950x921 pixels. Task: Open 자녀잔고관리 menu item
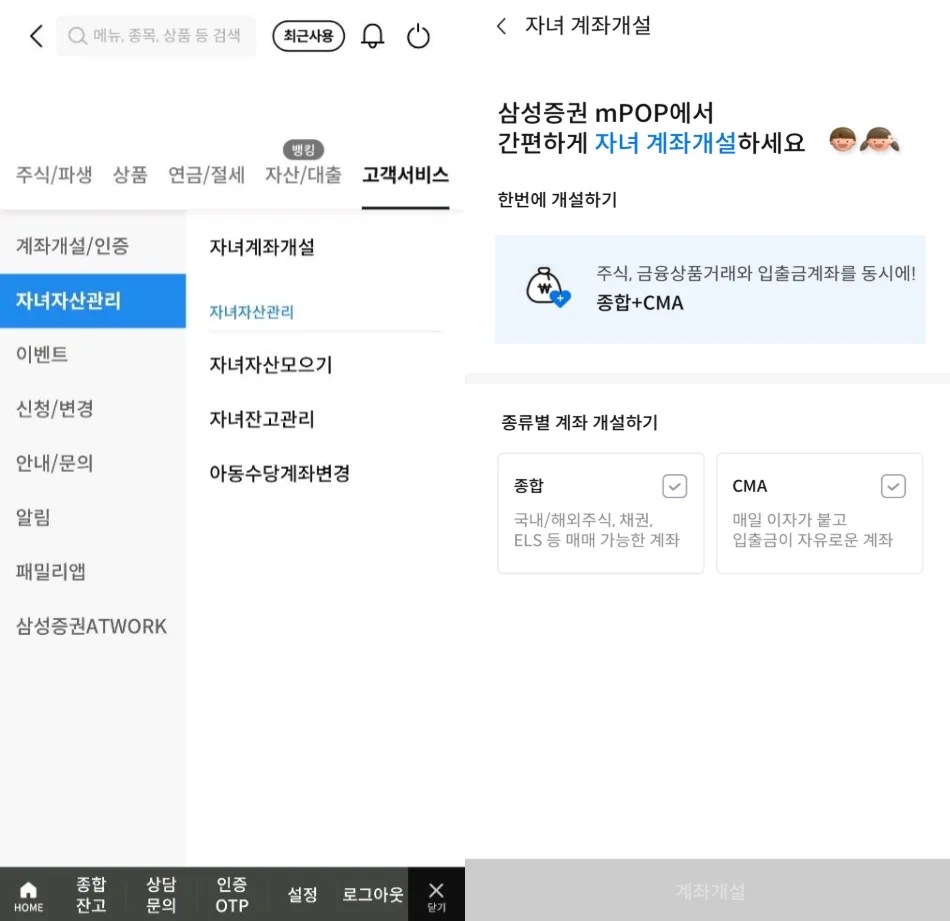coord(262,419)
